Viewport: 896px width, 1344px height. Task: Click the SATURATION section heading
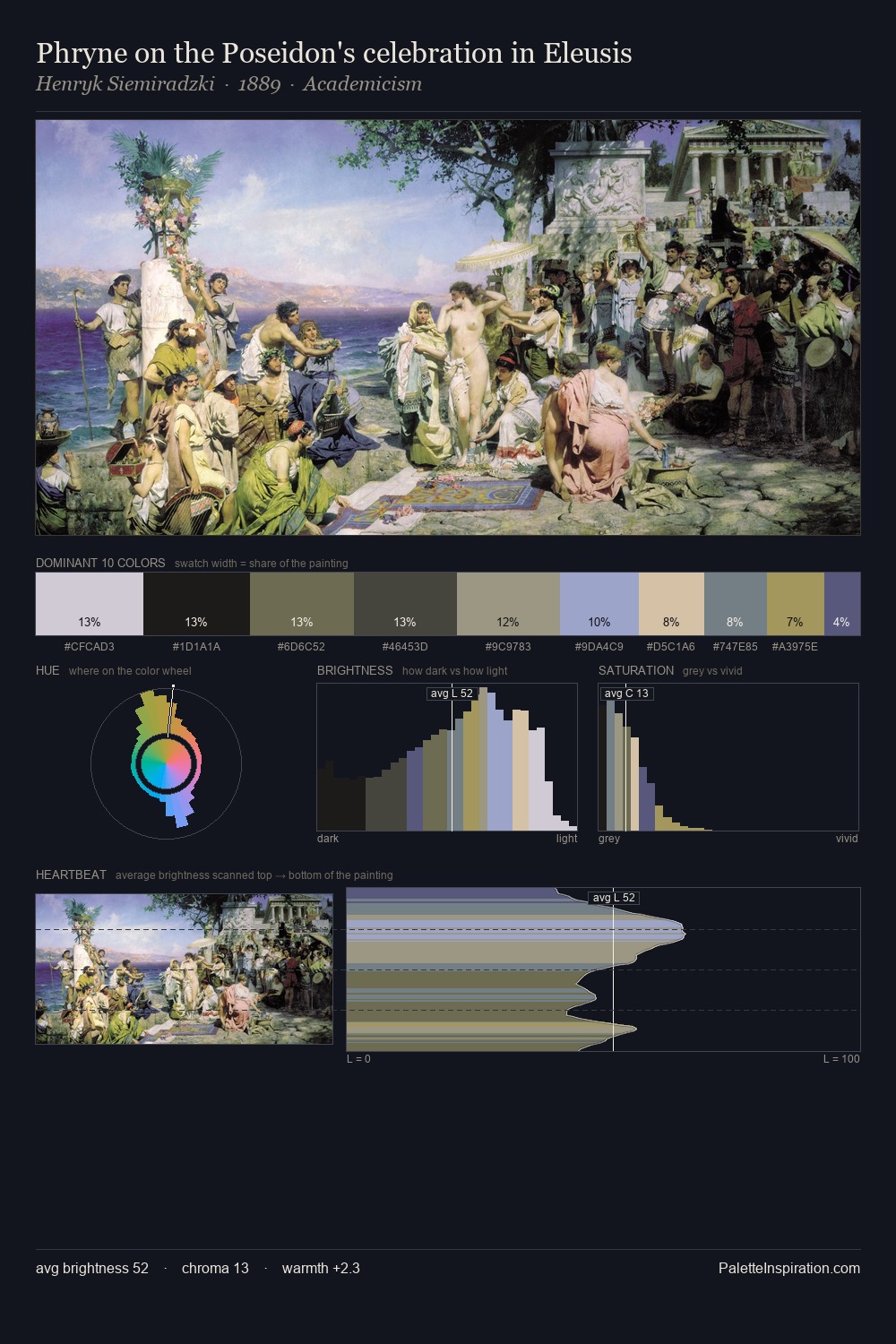pyautogui.click(x=636, y=671)
